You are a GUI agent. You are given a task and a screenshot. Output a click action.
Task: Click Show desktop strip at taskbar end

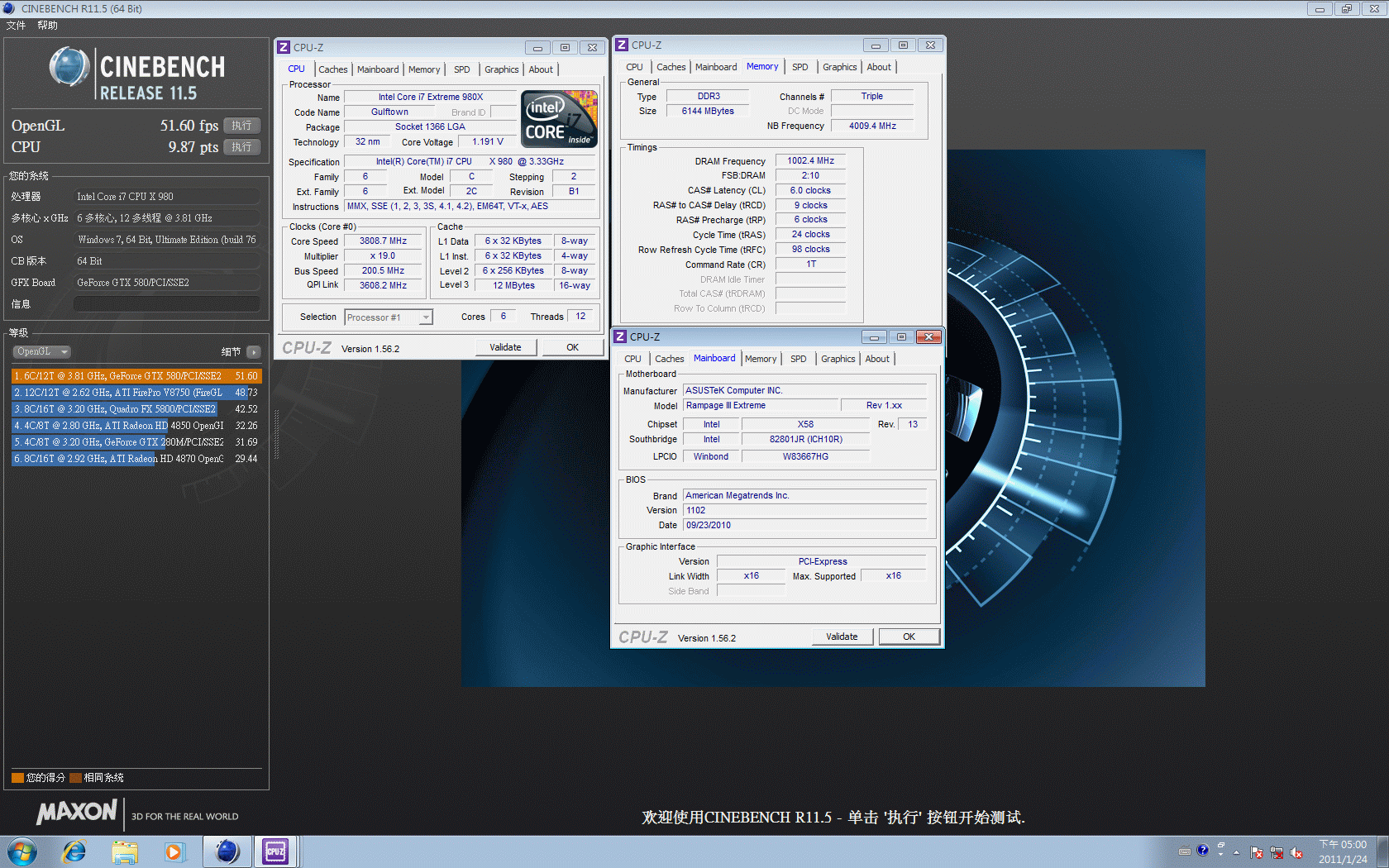pyautogui.click(x=1383, y=851)
